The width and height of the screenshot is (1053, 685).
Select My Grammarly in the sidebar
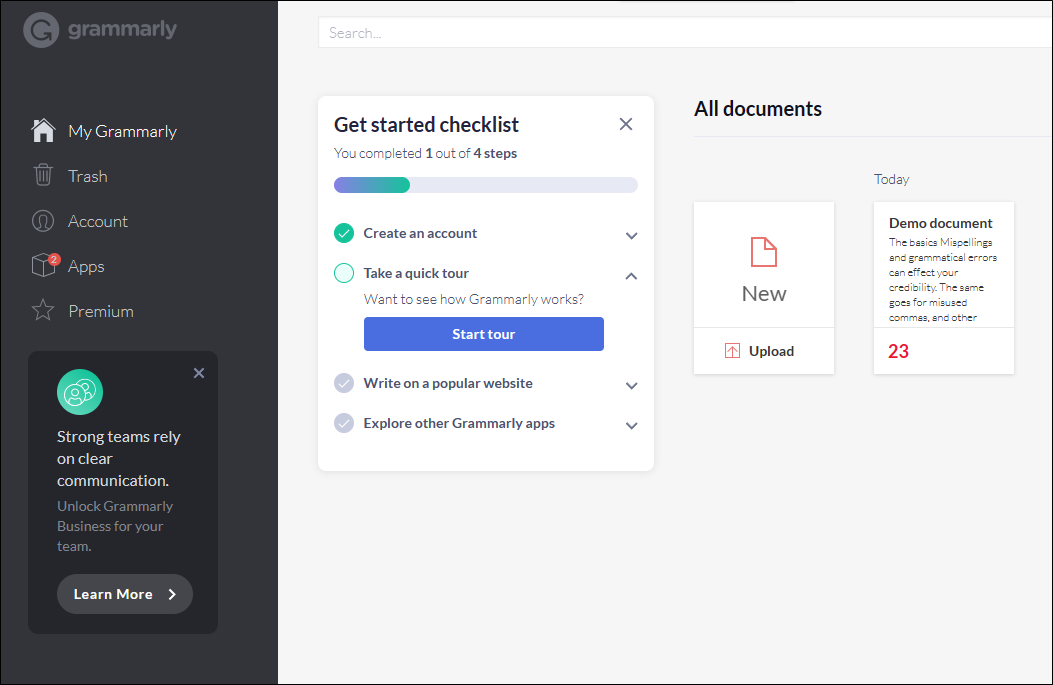click(122, 132)
